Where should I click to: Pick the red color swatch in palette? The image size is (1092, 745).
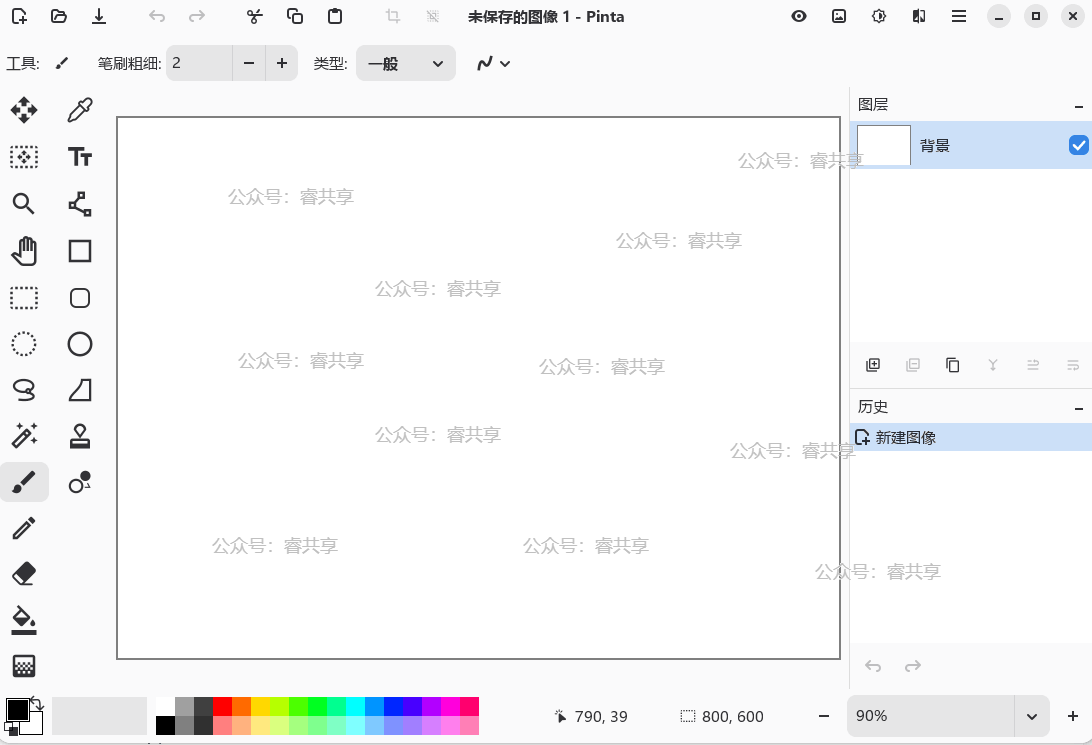[222, 706]
